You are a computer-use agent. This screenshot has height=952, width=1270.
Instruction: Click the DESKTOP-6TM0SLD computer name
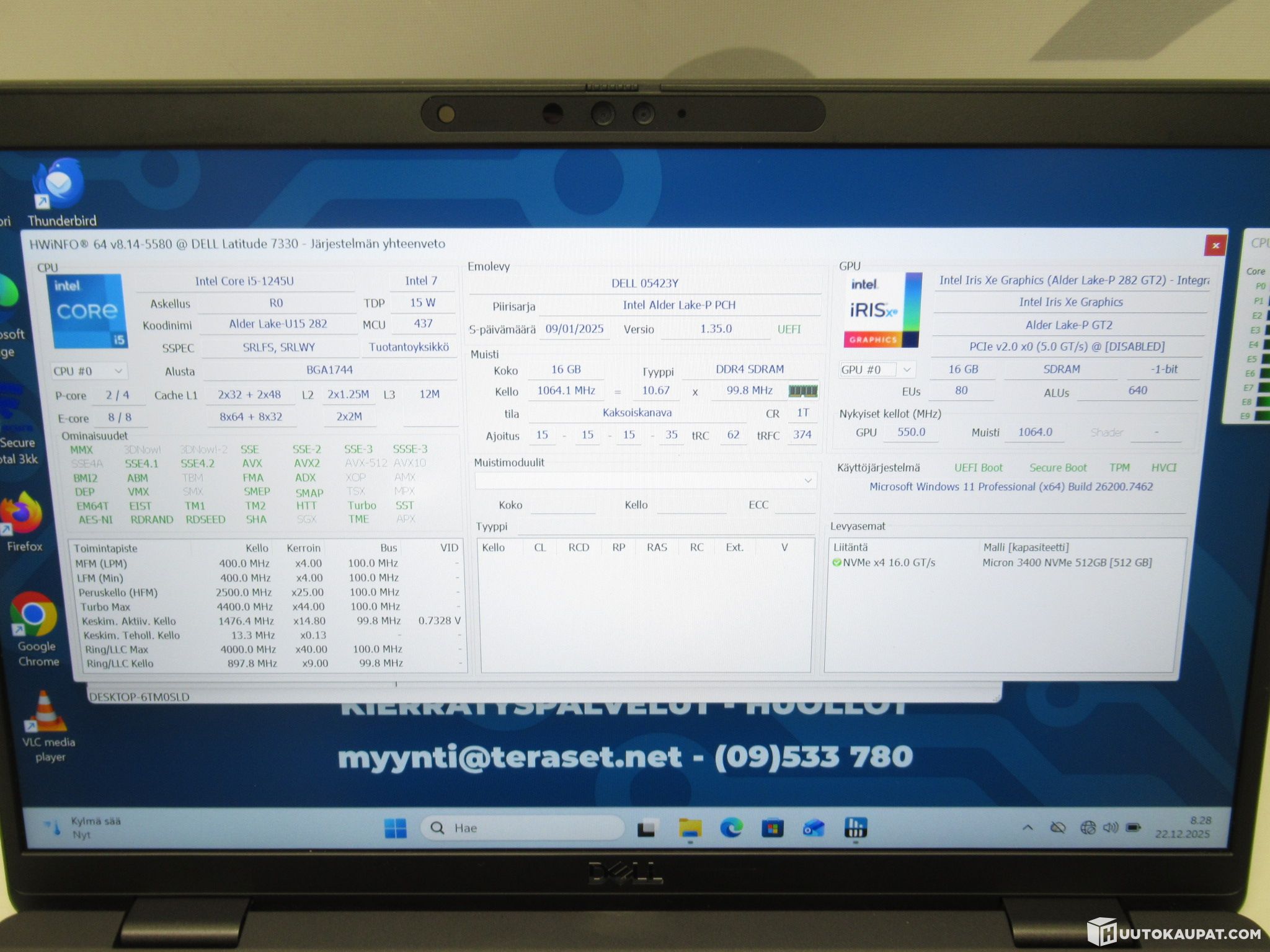[x=139, y=697]
